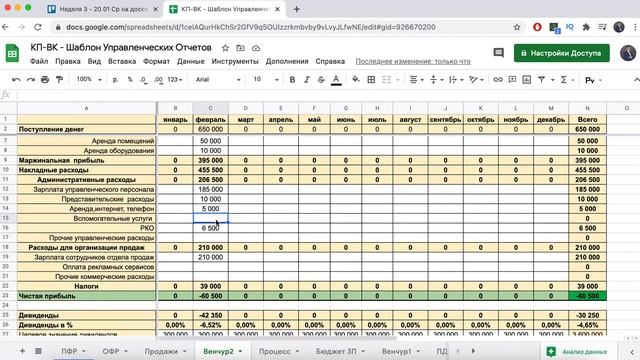Open the zoom 100% dropdown
This screenshot has width=640, height=360.
89,80
